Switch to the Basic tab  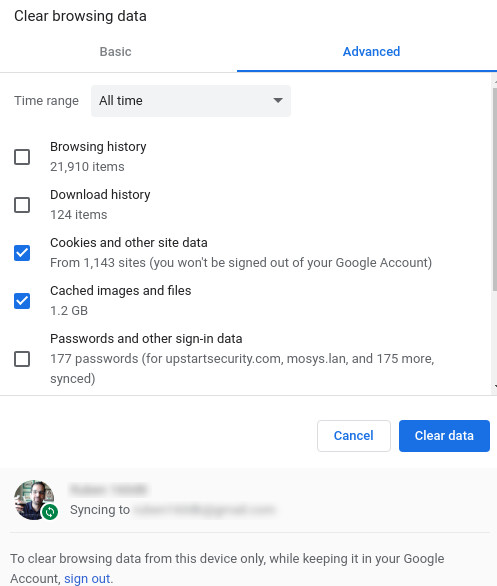tap(115, 52)
